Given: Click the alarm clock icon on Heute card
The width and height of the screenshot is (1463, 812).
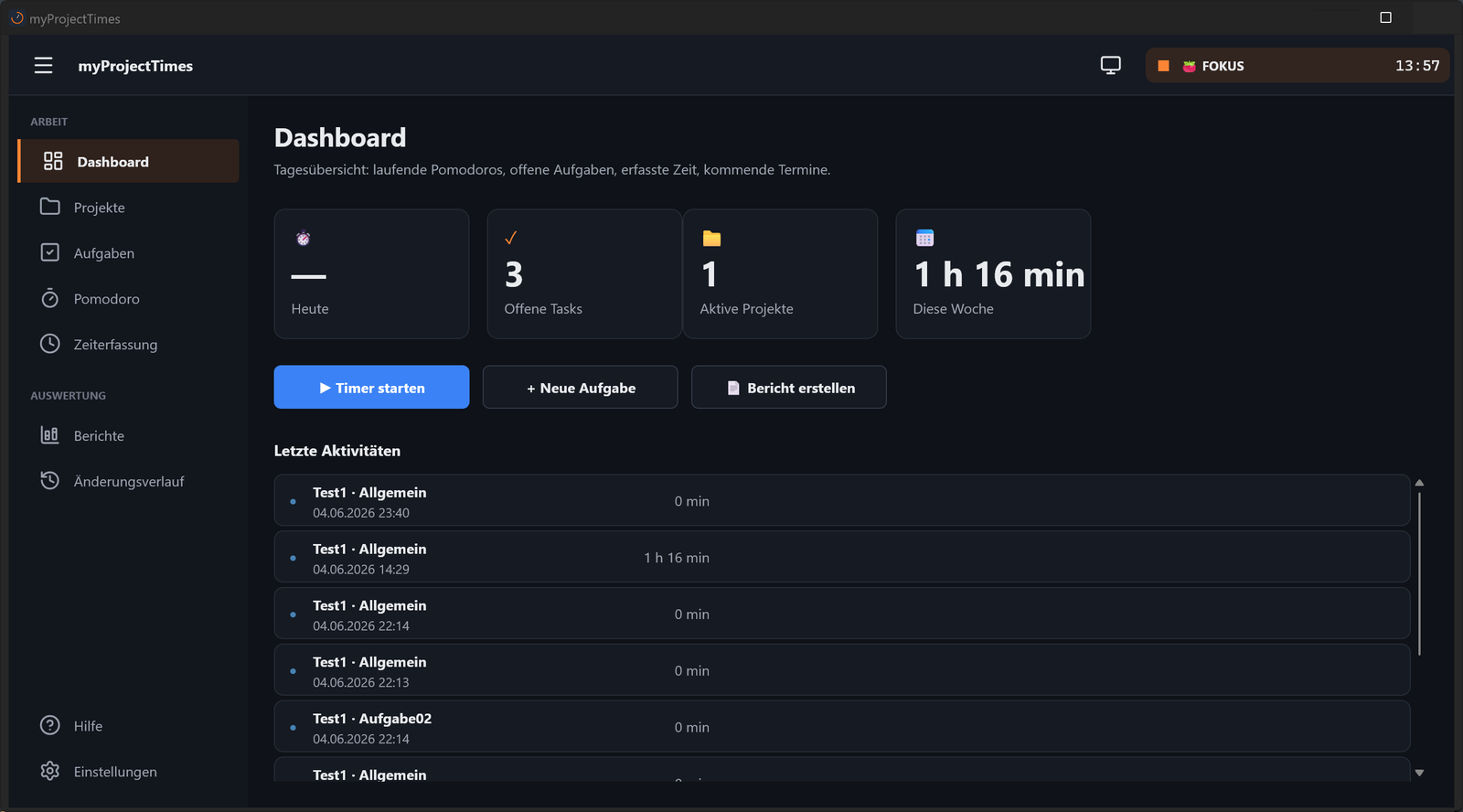Looking at the screenshot, I should coord(304,239).
